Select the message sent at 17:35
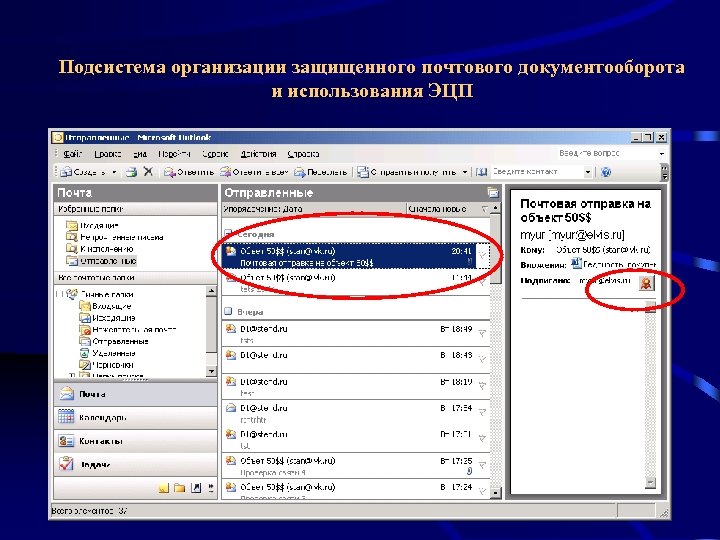 pos(356,466)
